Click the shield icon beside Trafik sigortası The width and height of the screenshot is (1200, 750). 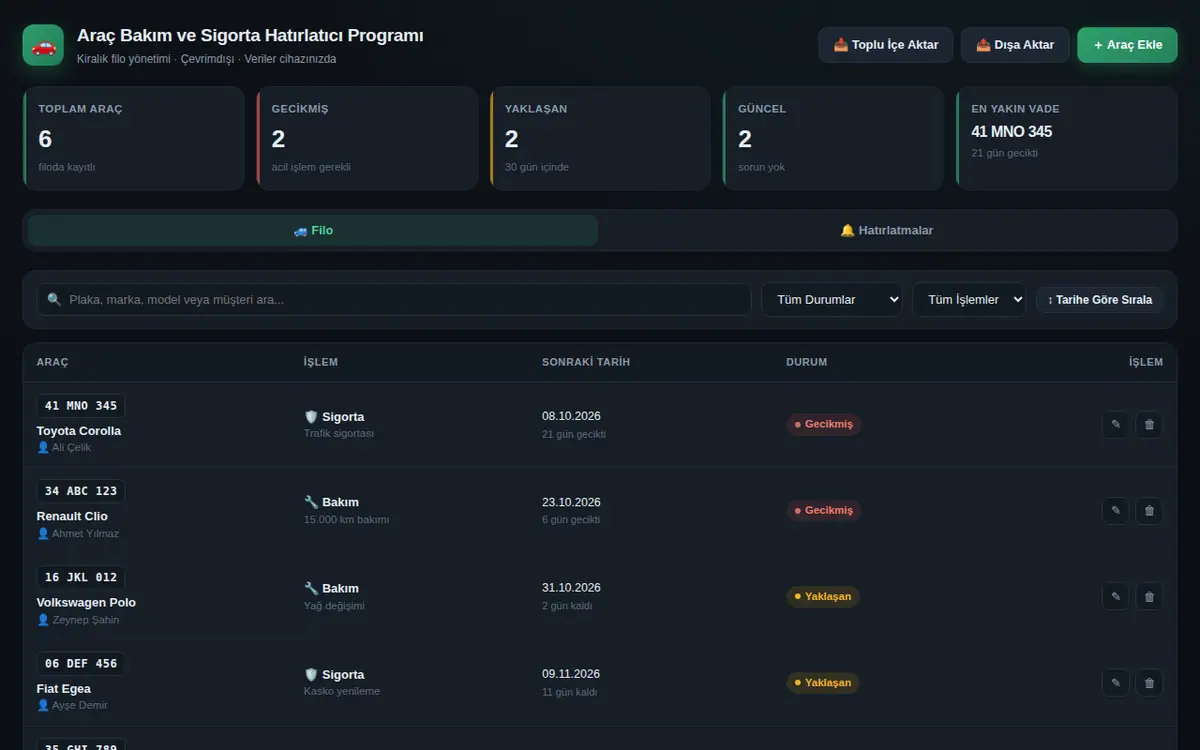point(311,416)
